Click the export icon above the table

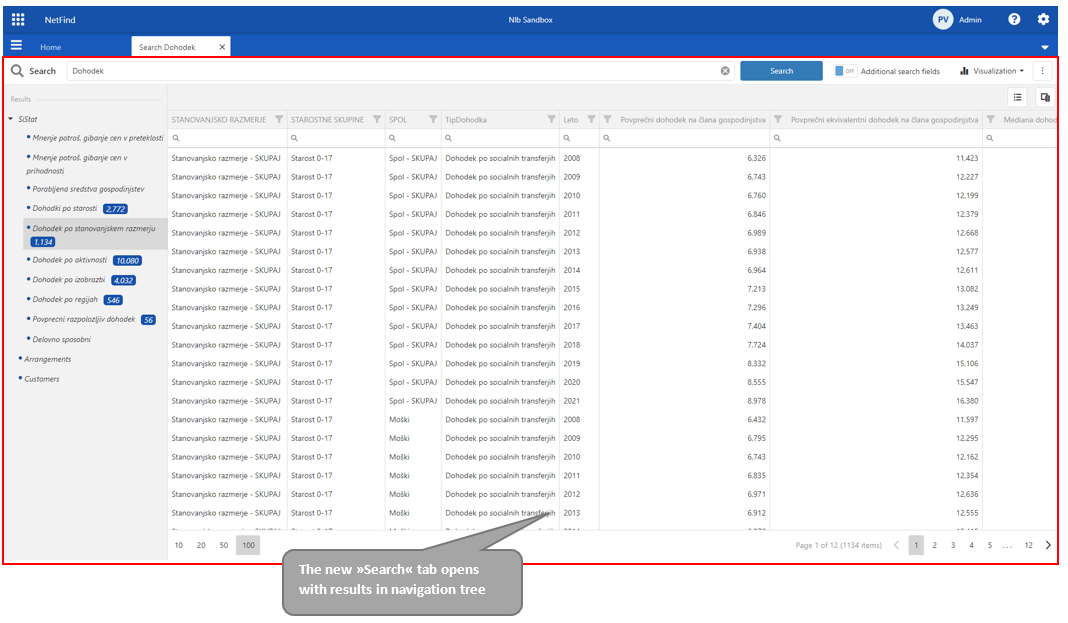tap(1044, 97)
